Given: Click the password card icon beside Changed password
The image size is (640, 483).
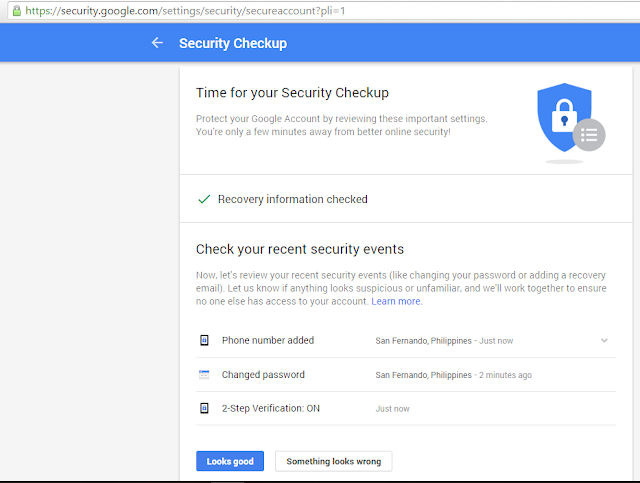Looking at the screenshot, I should [x=204, y=374].
